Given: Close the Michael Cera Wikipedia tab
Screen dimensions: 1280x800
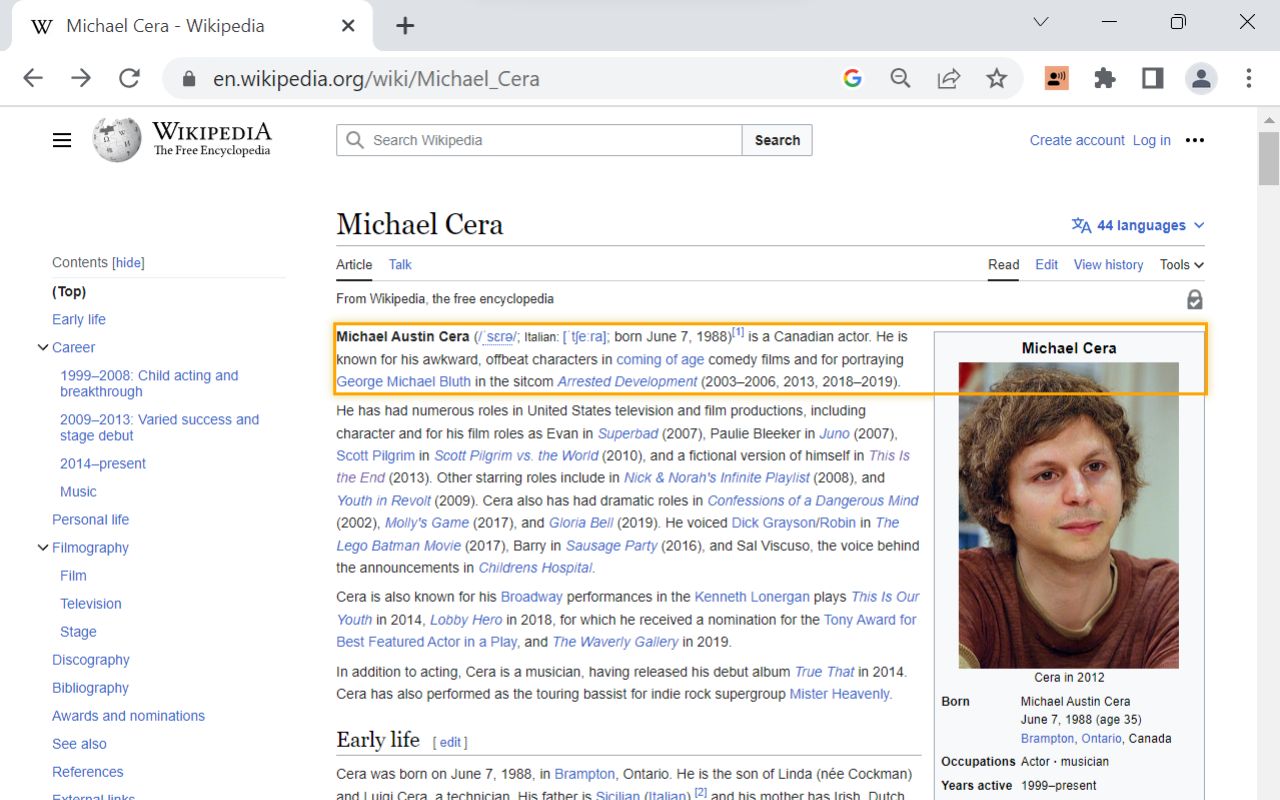Looking at the screenshot, I should pyautogui.click(x=348, y=26).
